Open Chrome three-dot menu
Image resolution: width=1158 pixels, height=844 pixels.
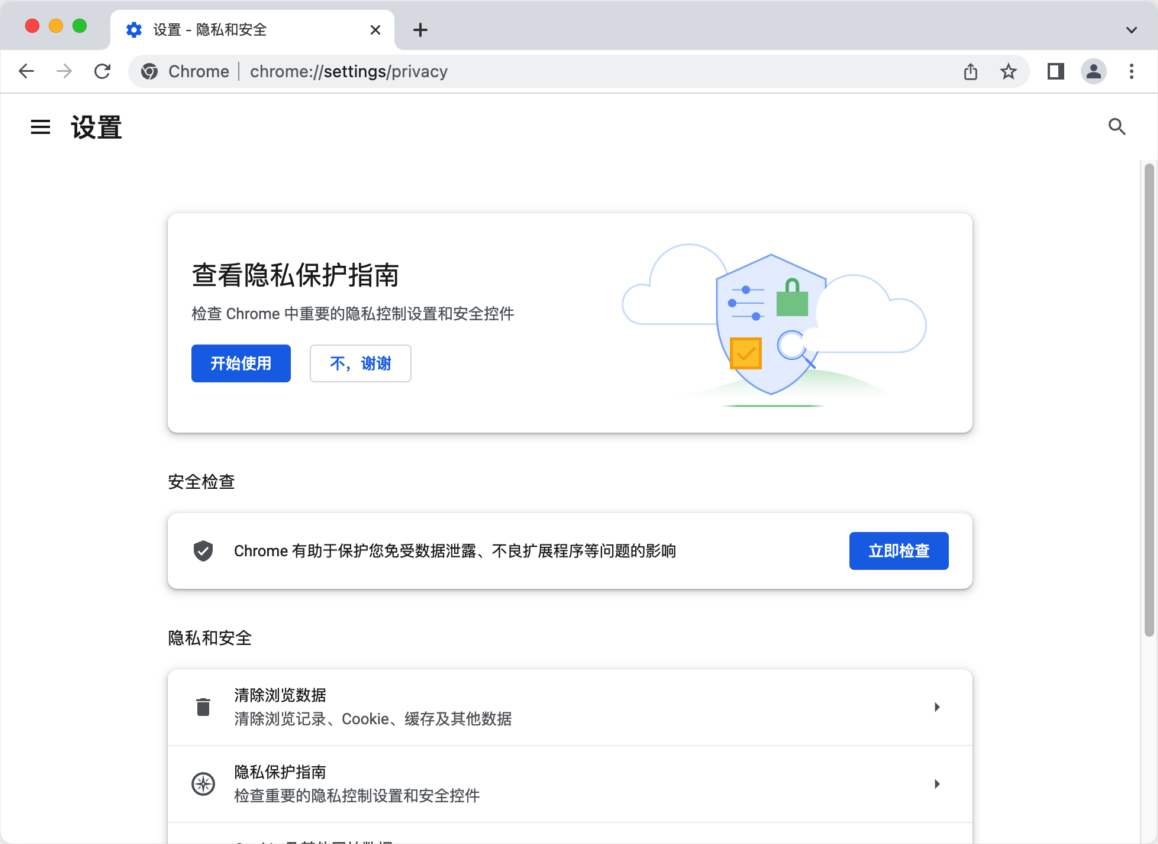(1131, 72)
